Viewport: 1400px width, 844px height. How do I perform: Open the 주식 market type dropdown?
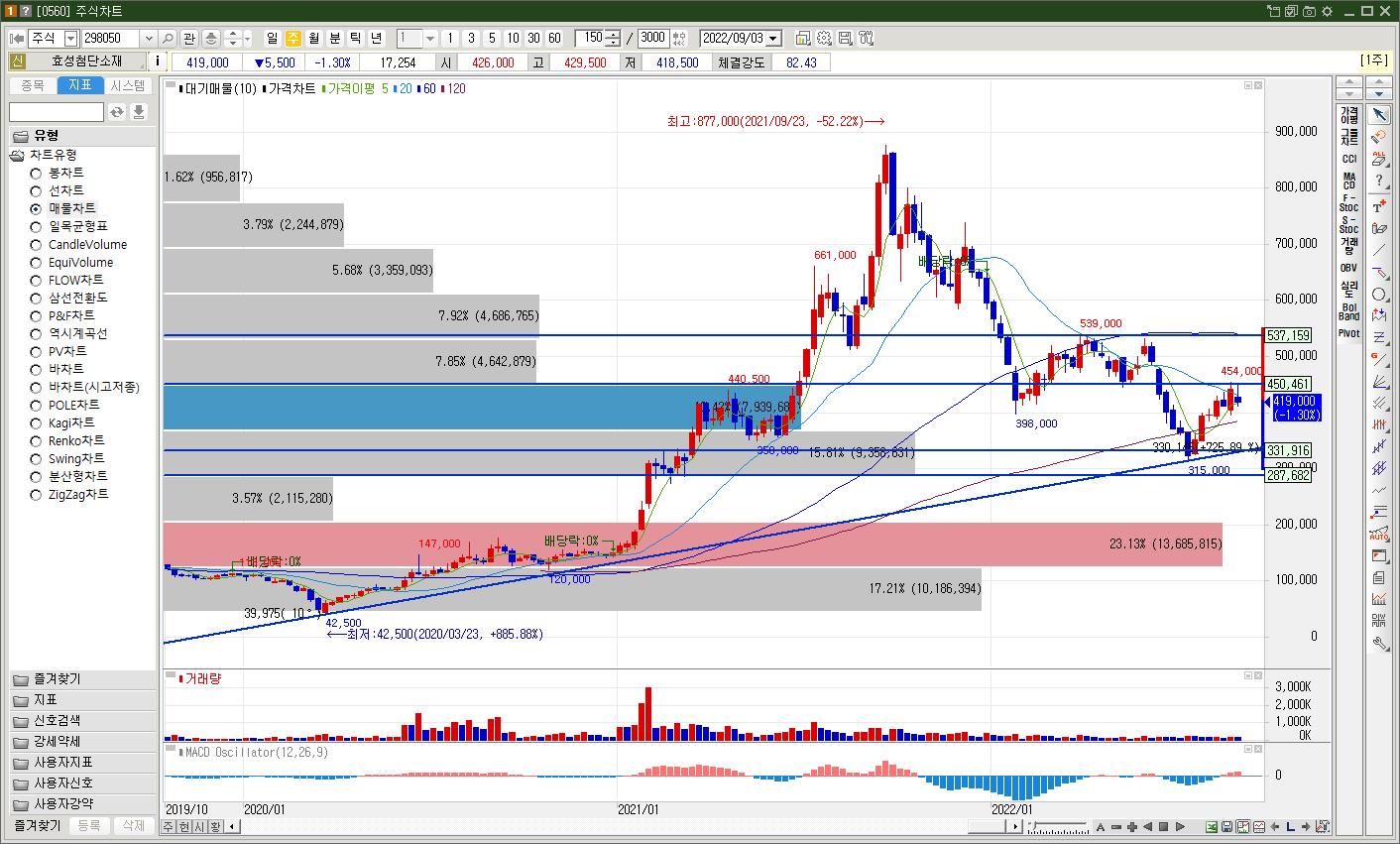coord(70,39)
